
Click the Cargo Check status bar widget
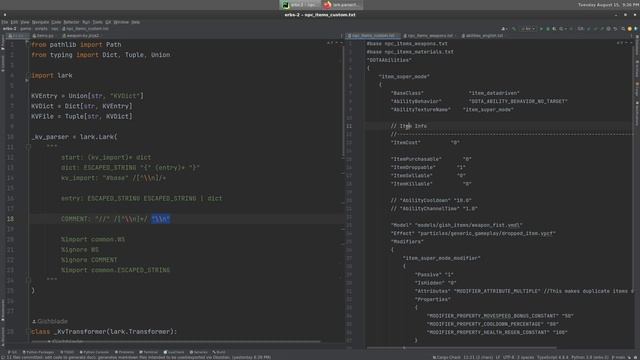click(447, 357)
